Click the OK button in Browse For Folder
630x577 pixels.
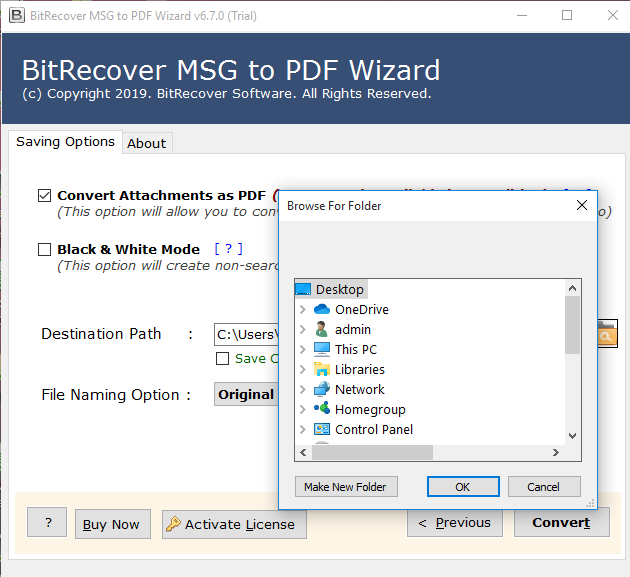click(x=463, y=487)
